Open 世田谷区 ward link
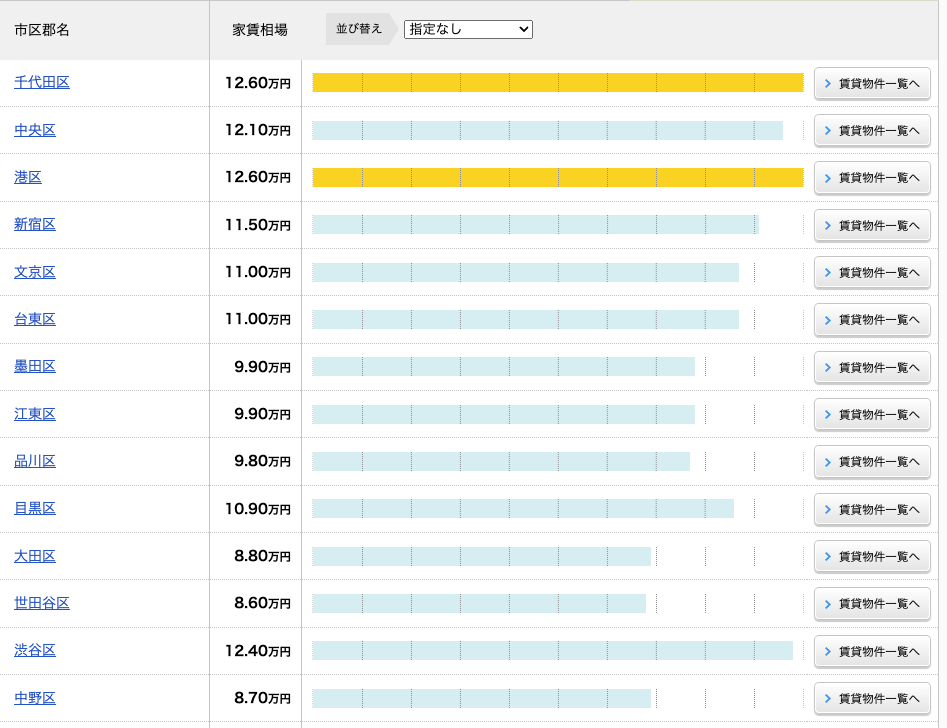Screen dimensions: 947x728 click(x=42, y=603)
